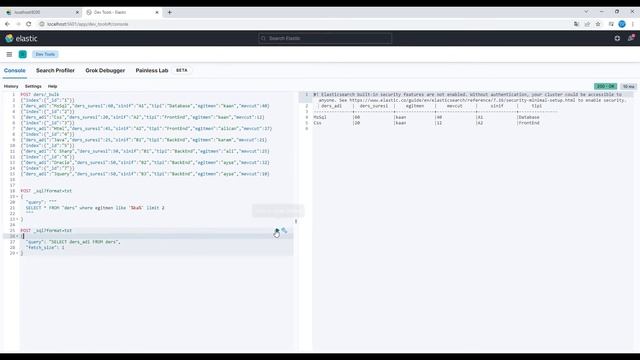Open the Grok Debugger tab
Screen dimensions: 640x360
[105, 71]
